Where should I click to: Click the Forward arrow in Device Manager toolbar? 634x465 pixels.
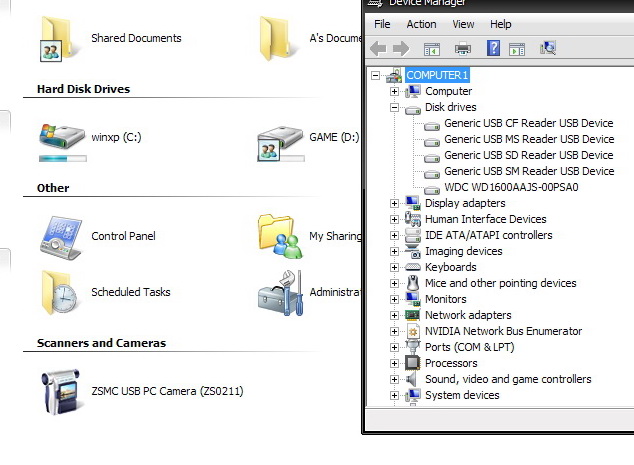tap(401, 49)
